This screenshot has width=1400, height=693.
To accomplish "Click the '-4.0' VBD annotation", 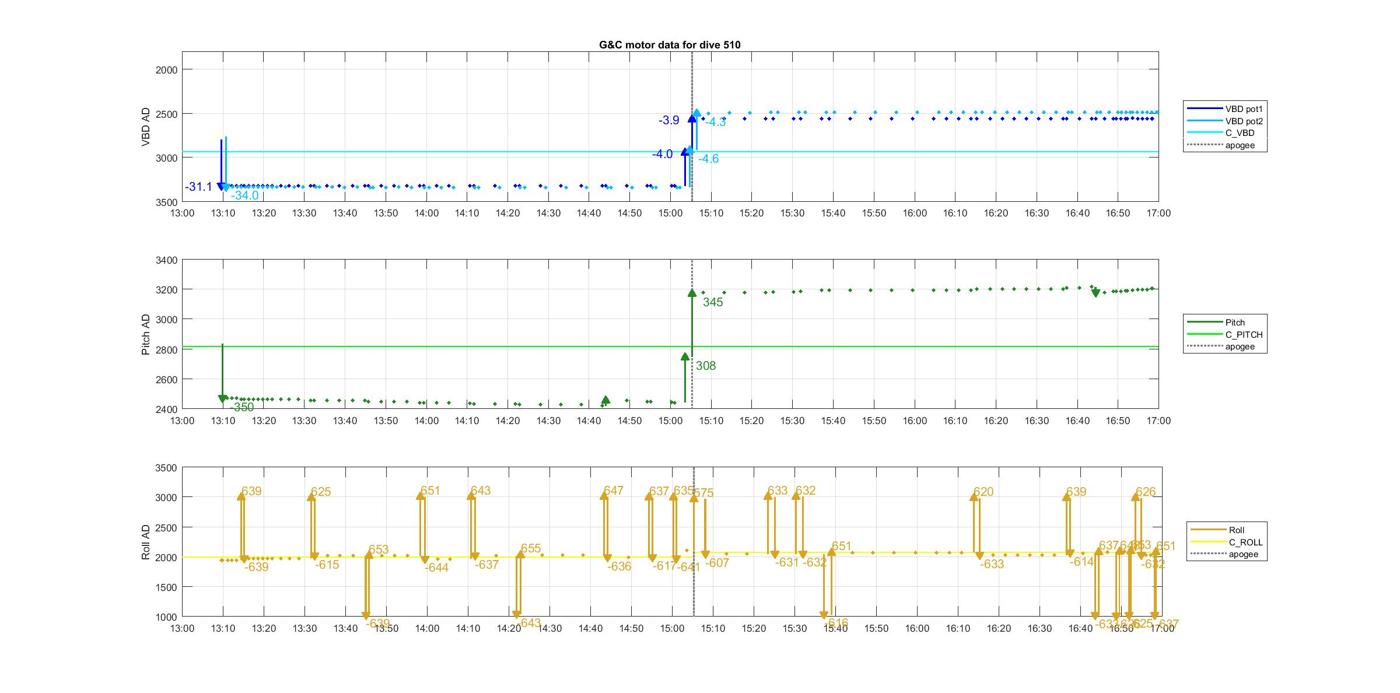I will coord(663,154).
